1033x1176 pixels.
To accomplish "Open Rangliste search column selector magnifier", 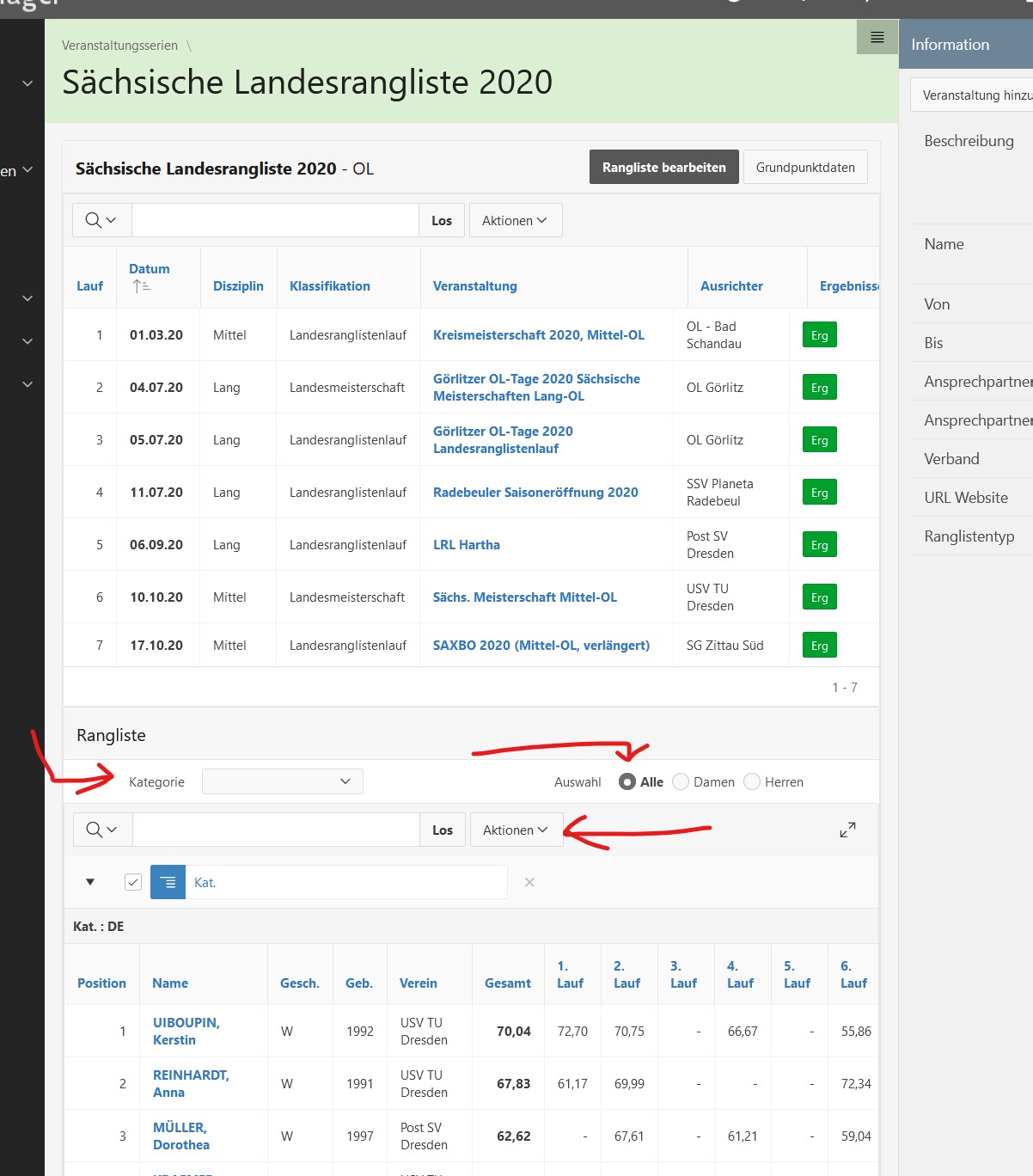I will tap(102, 830).
